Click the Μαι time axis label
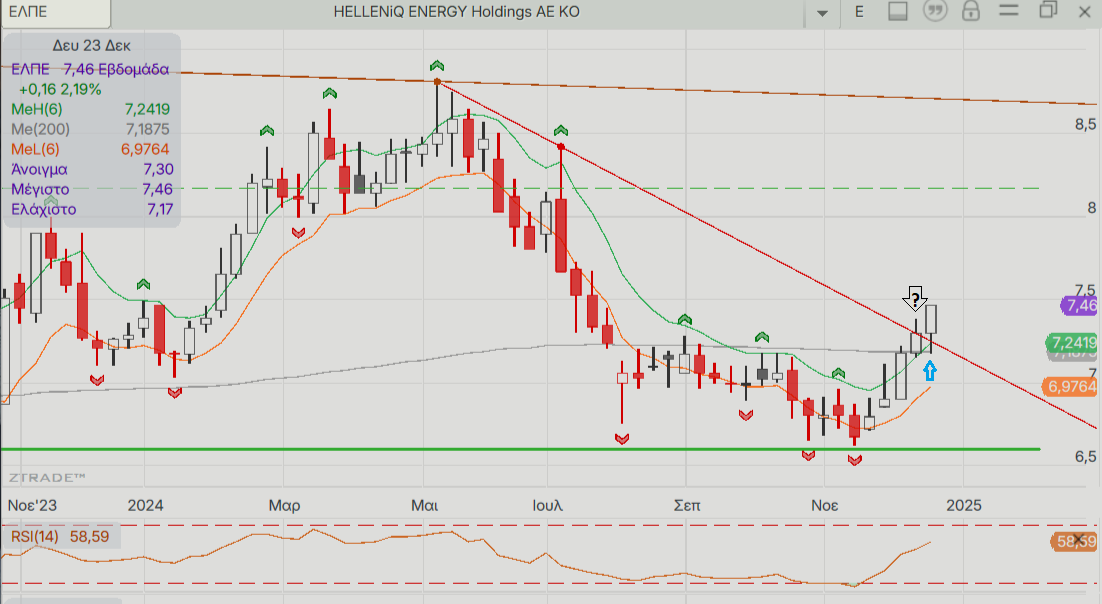The height and width of the screenshot is (604, 1102). 424,506
